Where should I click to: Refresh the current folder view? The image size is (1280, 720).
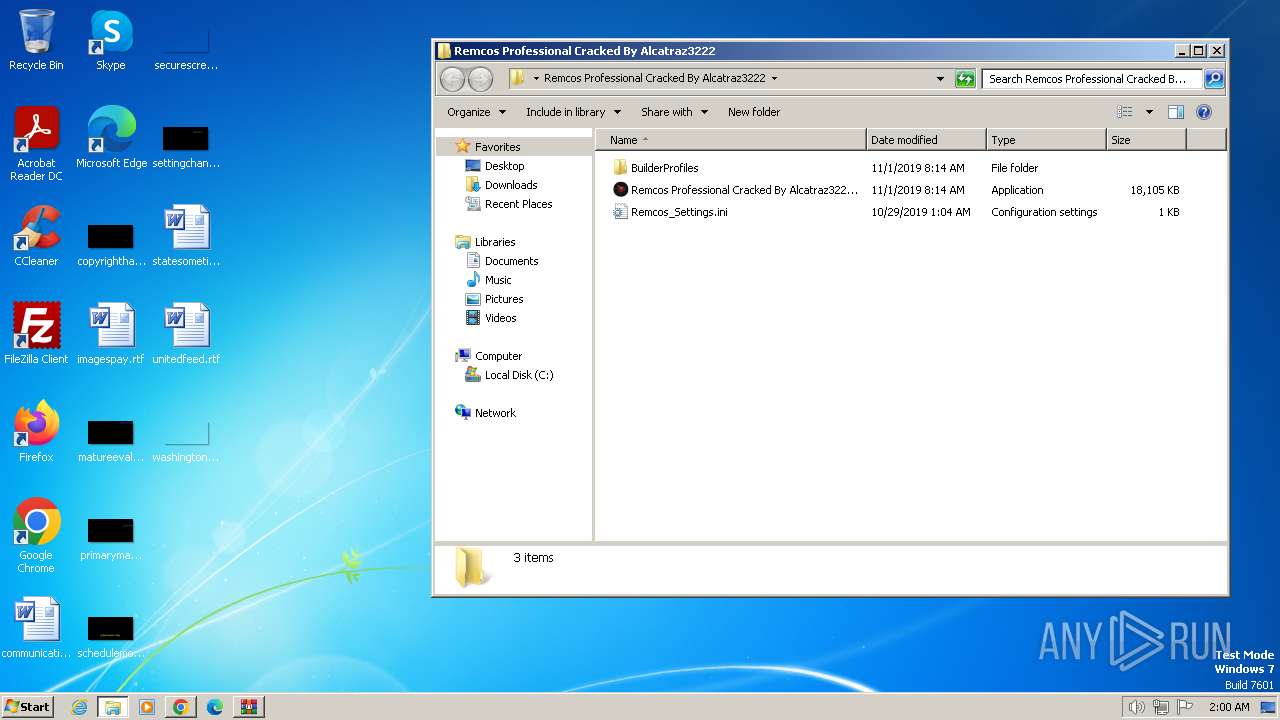coord(965,79)
